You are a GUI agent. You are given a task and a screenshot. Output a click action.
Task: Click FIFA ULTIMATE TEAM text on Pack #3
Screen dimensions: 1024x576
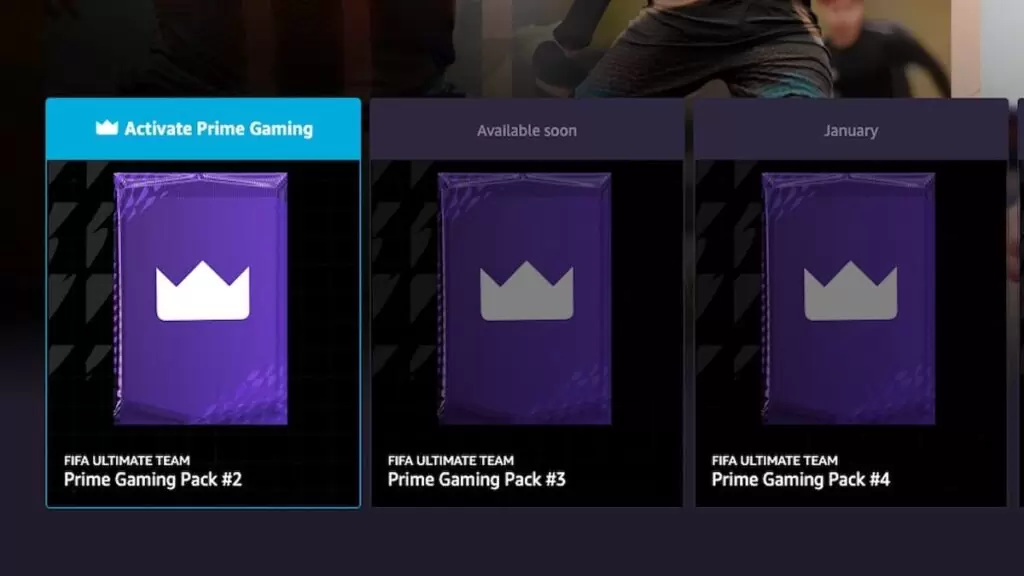(x=451, y=460)
